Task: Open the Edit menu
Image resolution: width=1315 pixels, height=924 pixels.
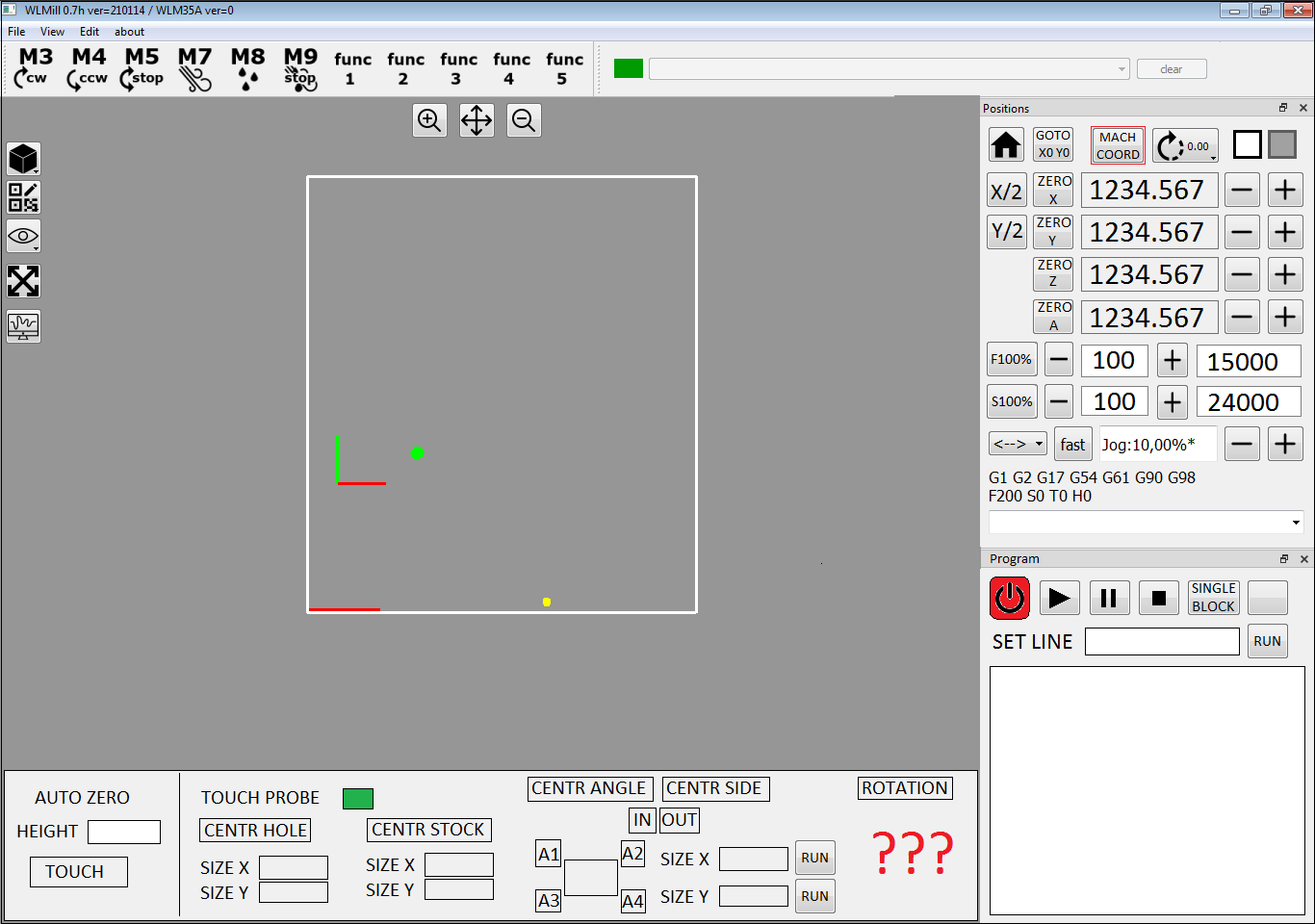Action: [90, 32]
